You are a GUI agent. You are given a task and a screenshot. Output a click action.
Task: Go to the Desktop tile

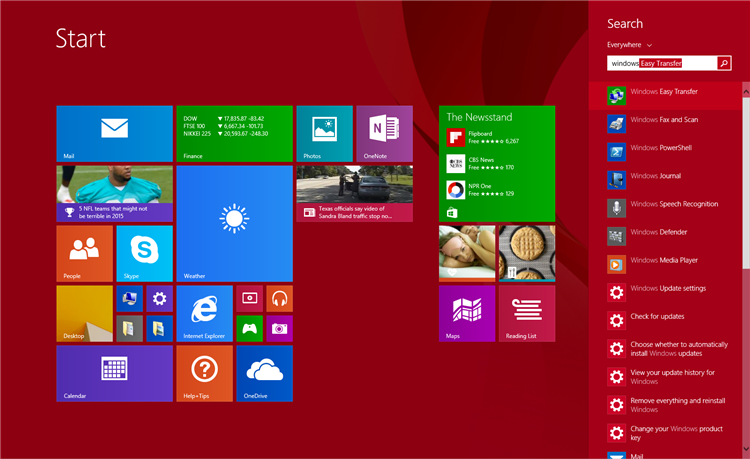point(85,314)
